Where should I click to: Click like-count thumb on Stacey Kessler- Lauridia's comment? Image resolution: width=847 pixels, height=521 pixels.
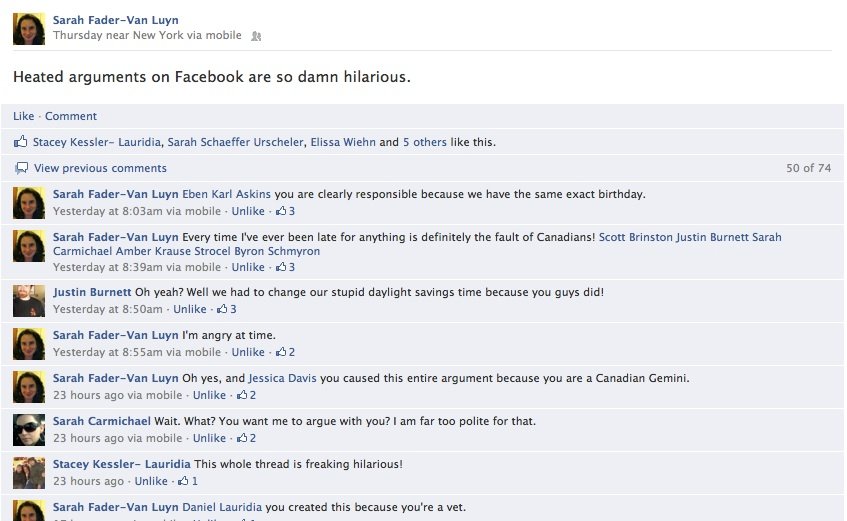[184, 481]
